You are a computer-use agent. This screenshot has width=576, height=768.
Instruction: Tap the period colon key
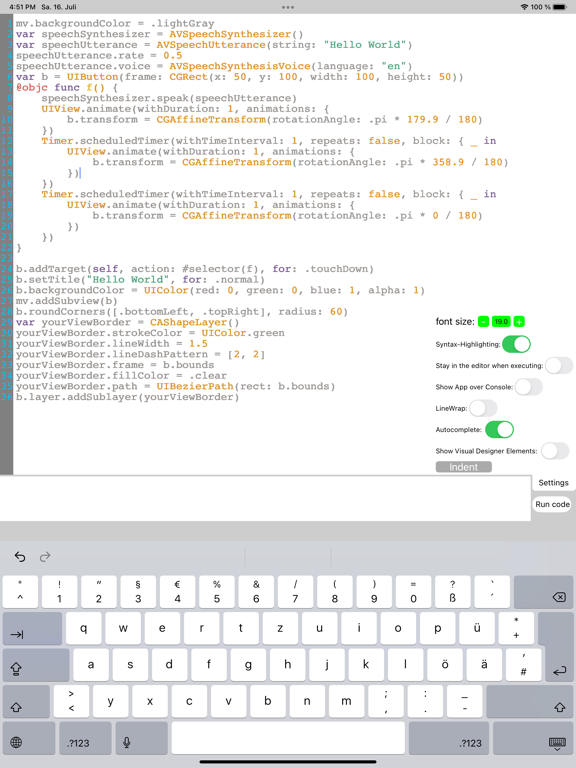tap(425, 701)
